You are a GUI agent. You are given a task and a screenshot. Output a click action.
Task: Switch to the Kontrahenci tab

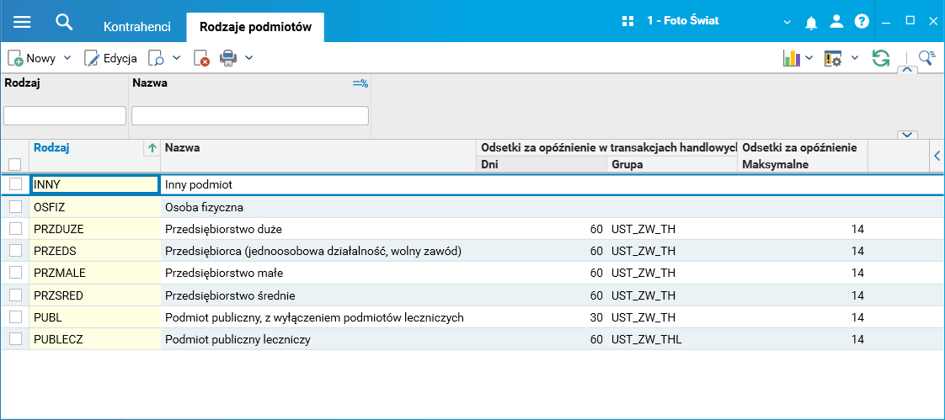tap(137, 27)
